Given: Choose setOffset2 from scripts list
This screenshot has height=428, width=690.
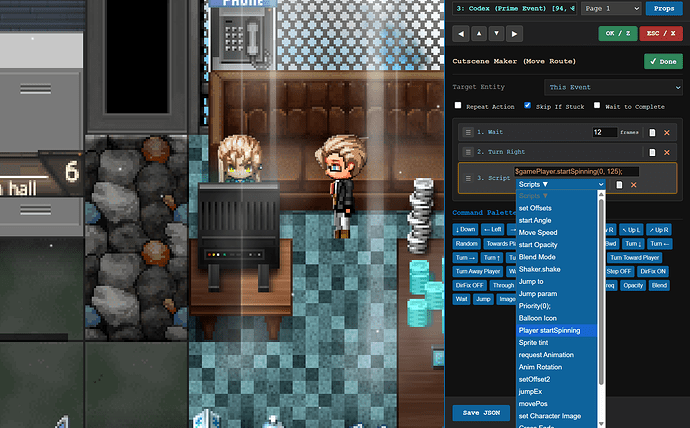Looking at the screenshot, I should tap(557, 379).
